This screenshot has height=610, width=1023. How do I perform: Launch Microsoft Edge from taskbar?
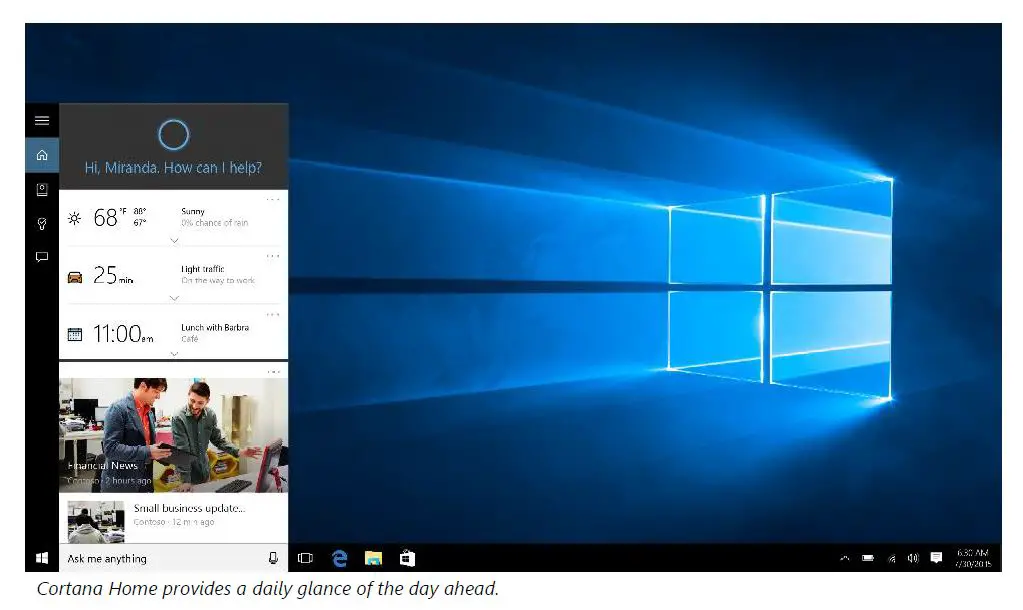(x=339, y=558)
